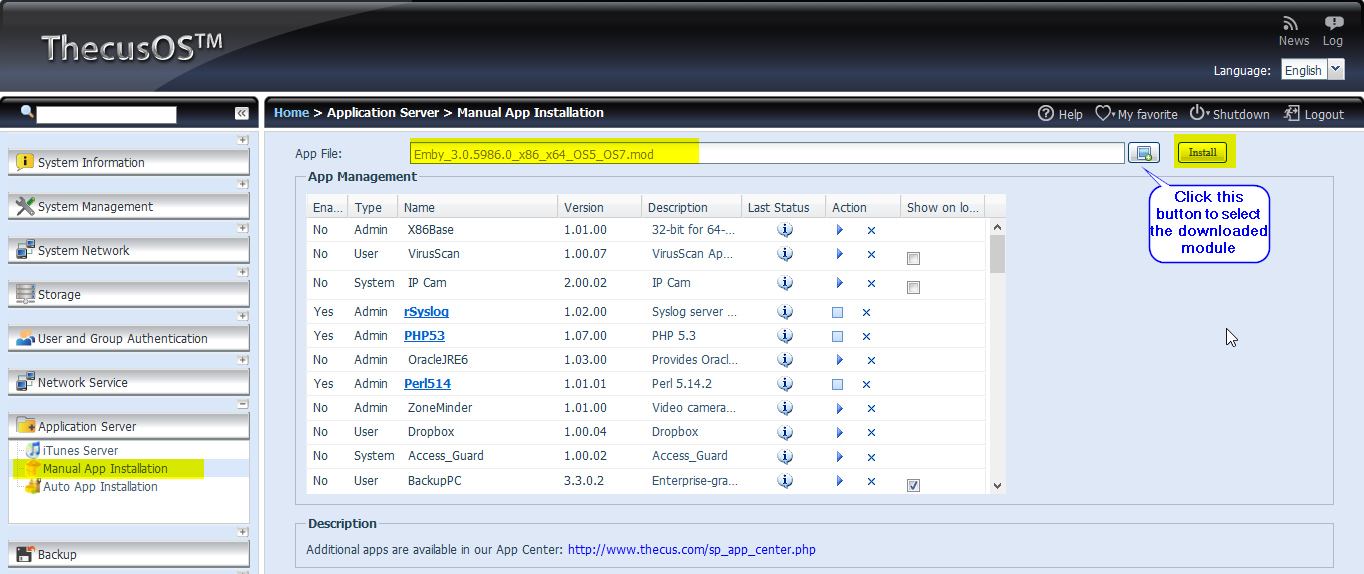Open the News feed icon
This screenshot has width=1364, height=574.
point(1290,23)
